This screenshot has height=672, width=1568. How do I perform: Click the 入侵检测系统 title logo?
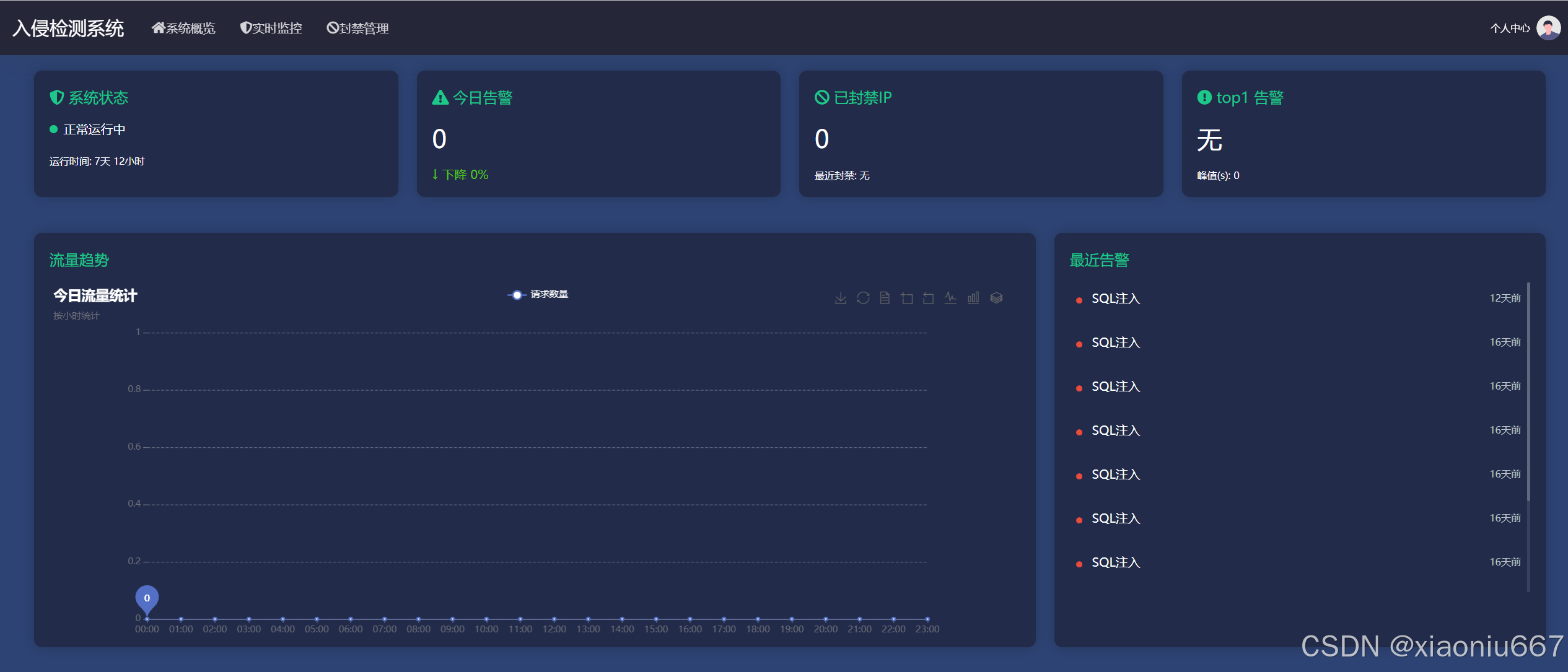click(x=68, y=28)
